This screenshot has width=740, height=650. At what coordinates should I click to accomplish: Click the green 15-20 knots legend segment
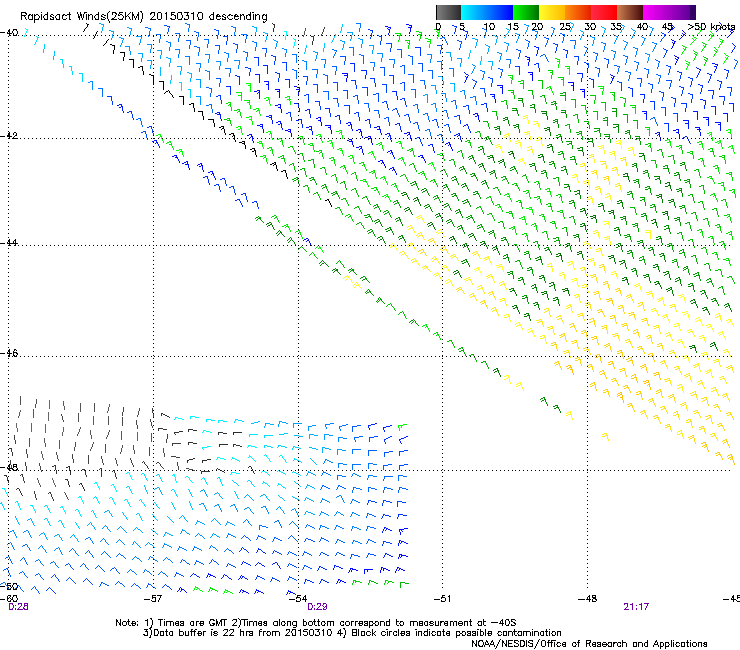(526, 12)
